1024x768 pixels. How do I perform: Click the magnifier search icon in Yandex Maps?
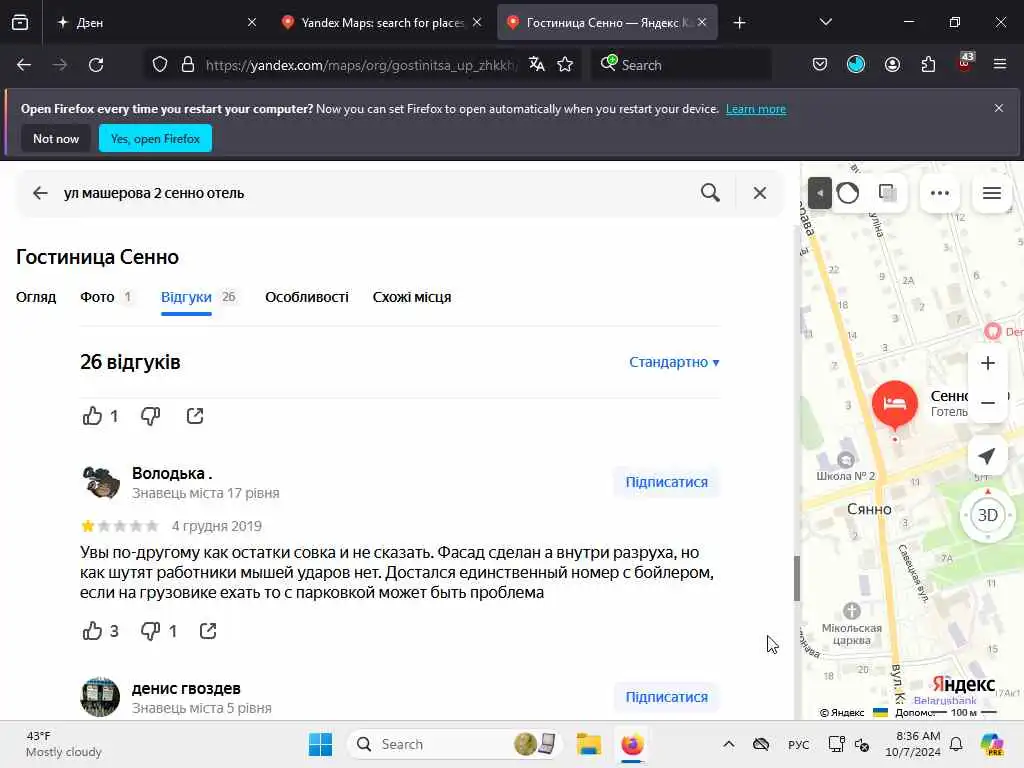click(x=711, y=193)
